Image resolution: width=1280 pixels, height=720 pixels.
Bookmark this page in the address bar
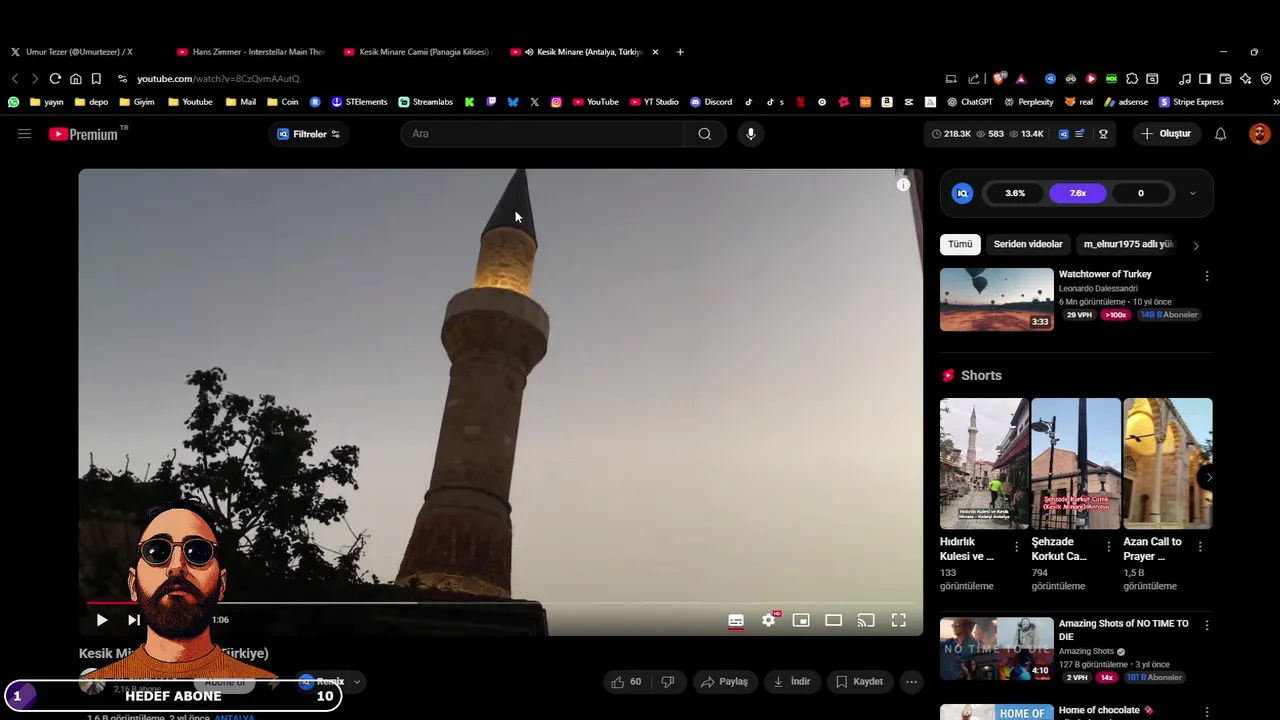click(x=96, y=79)
